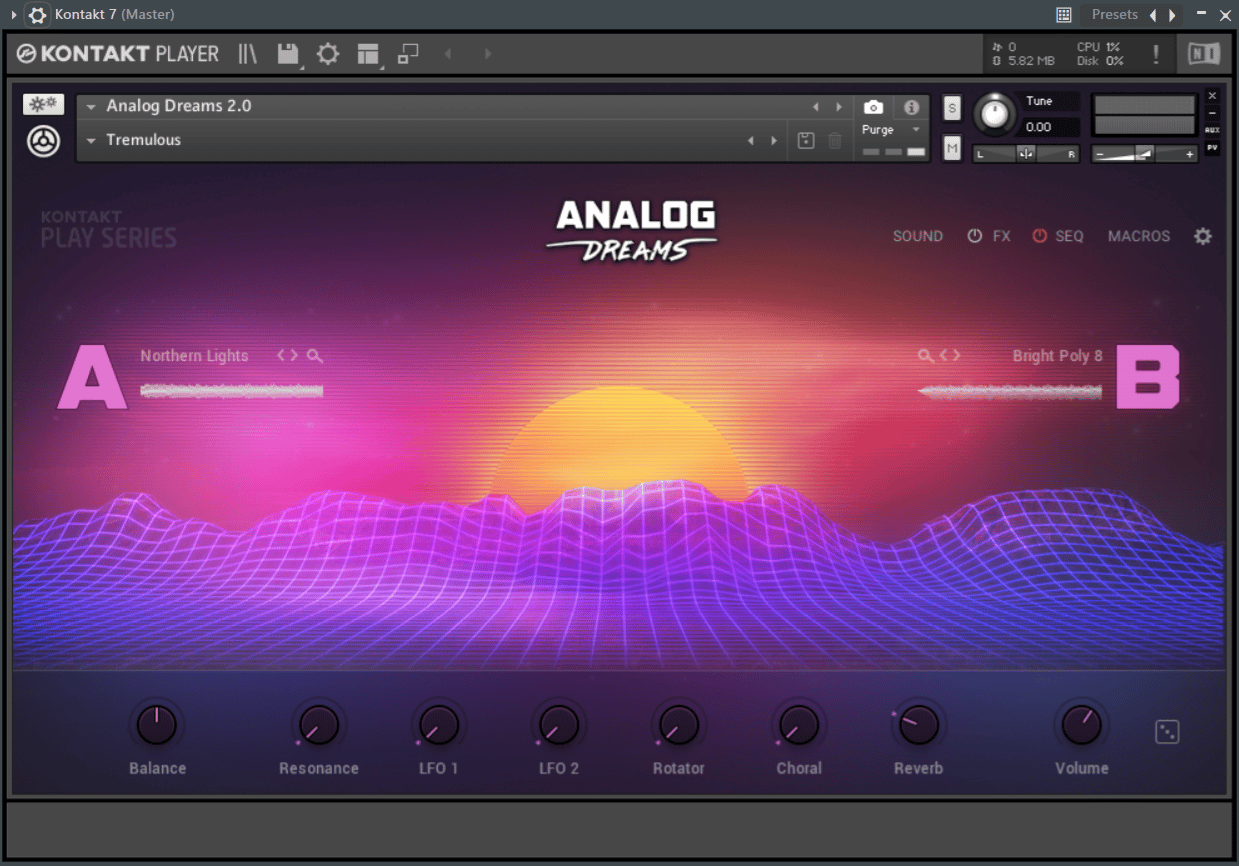1239x866 pixels.
Task: Solo the Analog Dreams instrument
Action: tap(951, 107)
